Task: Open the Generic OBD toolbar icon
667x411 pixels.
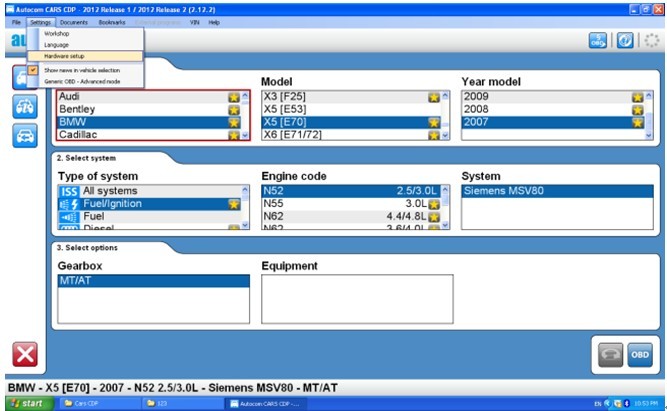Action: coord(597,40)
